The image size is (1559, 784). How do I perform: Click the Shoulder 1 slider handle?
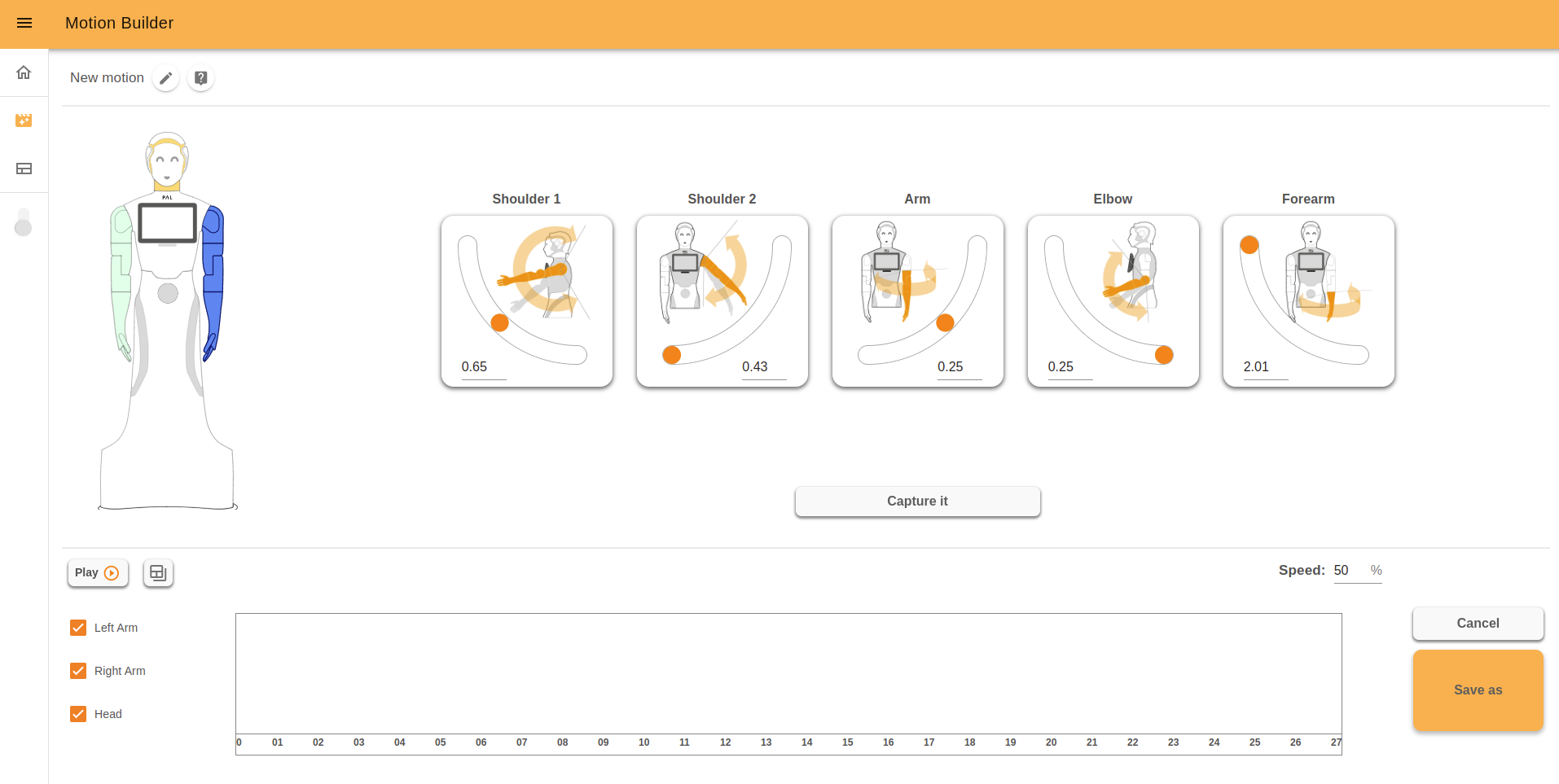[500, 322]
